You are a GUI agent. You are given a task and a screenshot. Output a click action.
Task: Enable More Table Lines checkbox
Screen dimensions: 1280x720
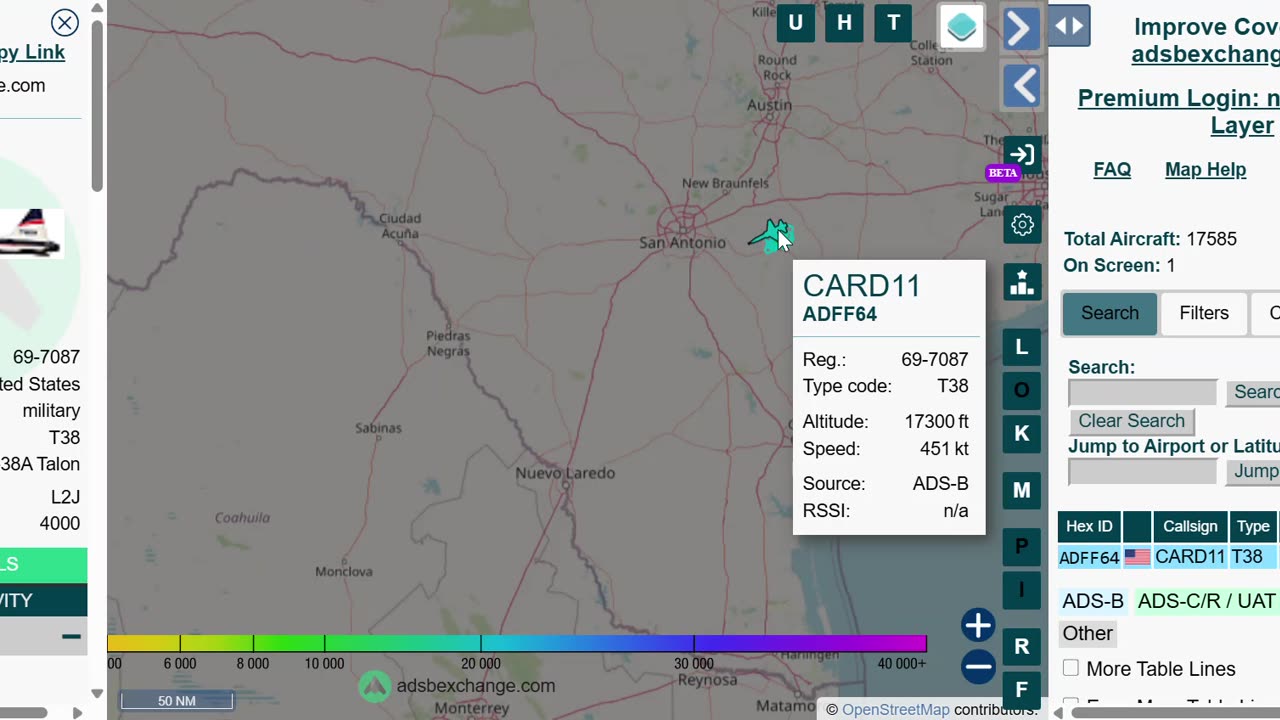tap(1071, 668)
